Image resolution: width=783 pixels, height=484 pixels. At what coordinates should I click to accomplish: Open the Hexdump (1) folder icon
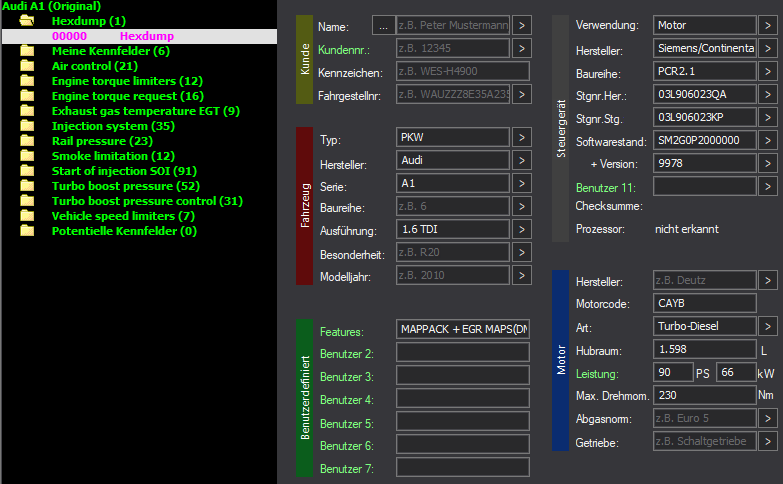click(26, 21)
